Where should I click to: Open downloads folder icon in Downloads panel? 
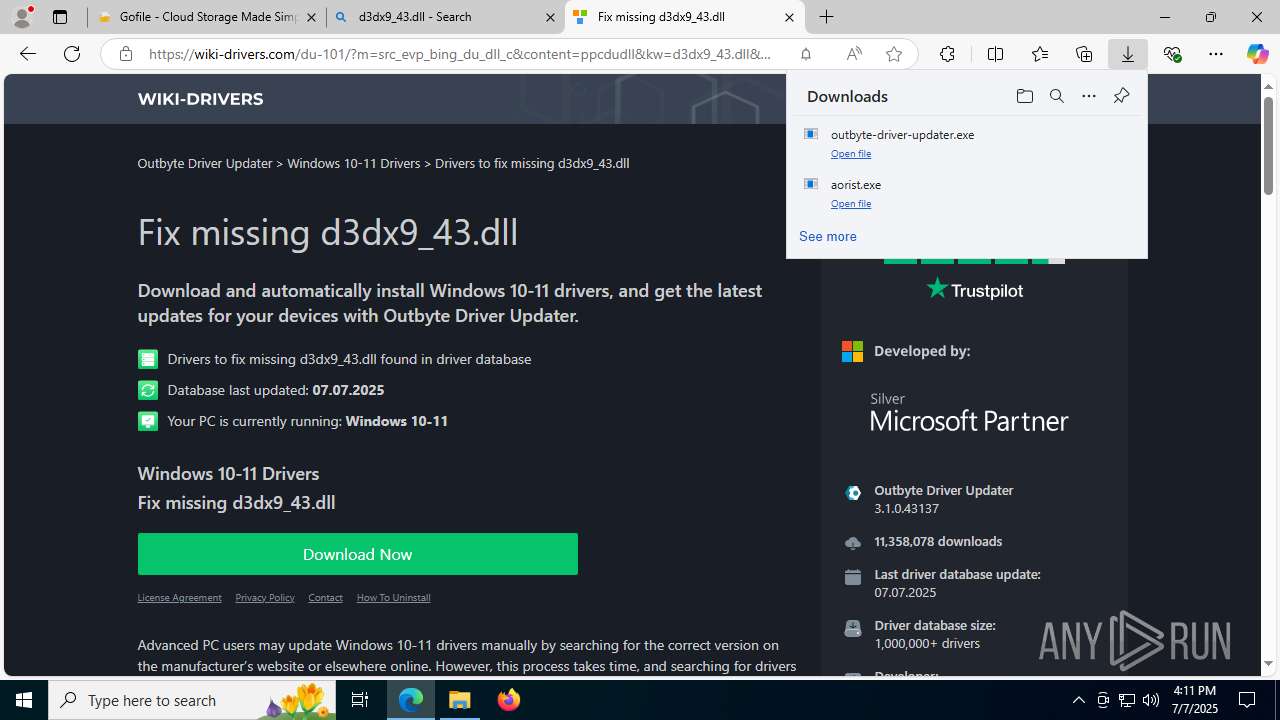1024,96
